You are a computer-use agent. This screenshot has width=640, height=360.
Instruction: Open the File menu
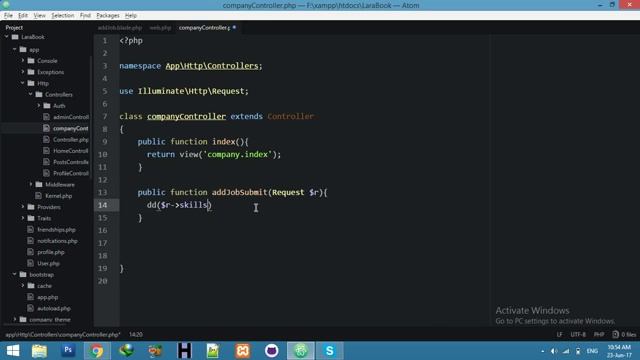pos(8,16)
